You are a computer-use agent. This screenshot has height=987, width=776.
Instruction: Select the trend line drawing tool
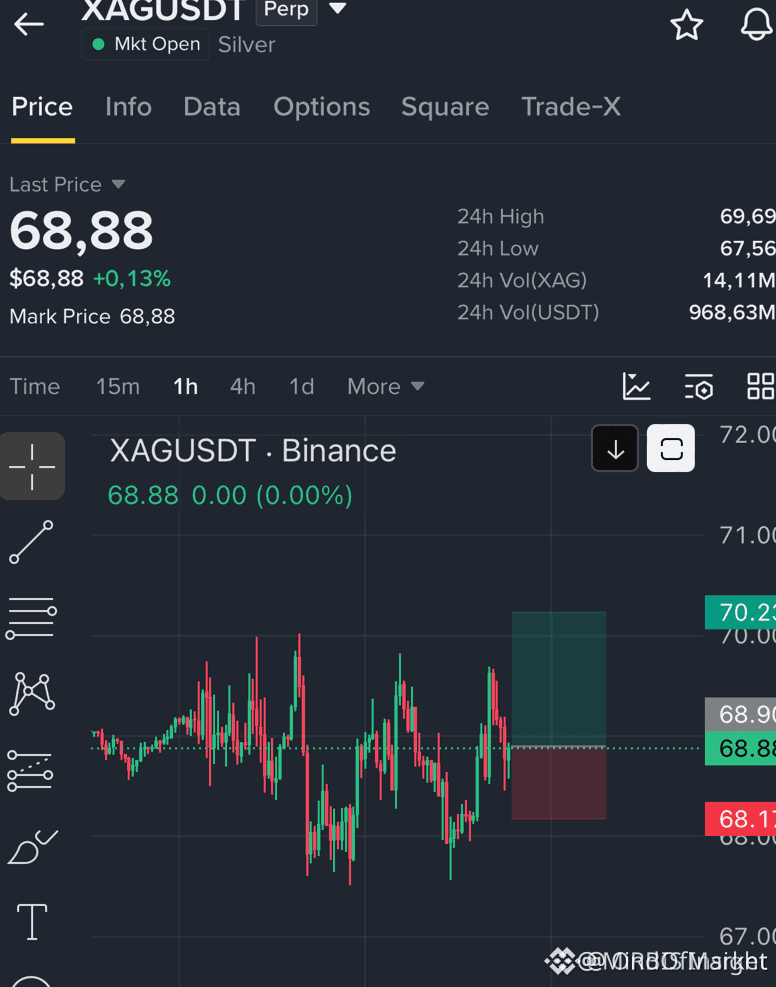pos(31,543)
